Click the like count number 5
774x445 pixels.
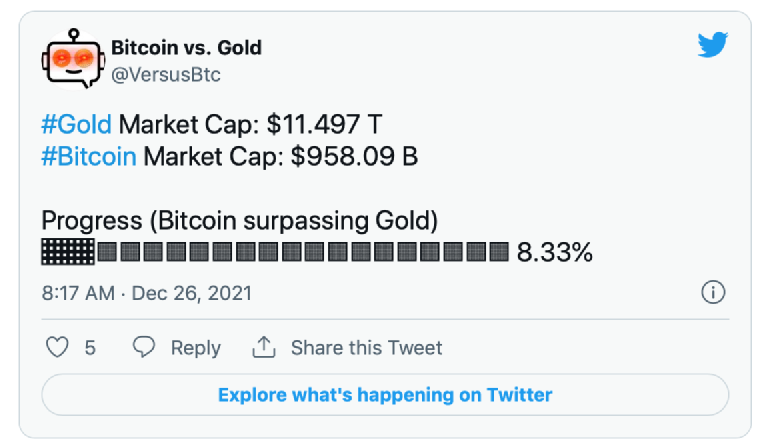coord(90,348)
